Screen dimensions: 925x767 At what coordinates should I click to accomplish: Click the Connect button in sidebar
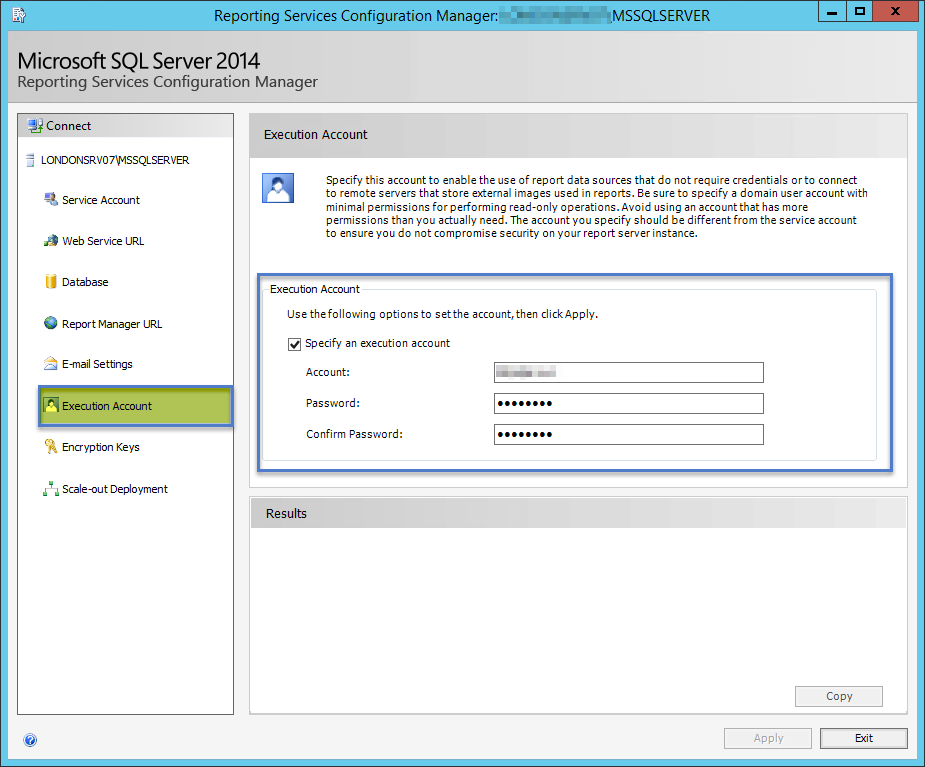pyautogui.click(x=126, y=126)
